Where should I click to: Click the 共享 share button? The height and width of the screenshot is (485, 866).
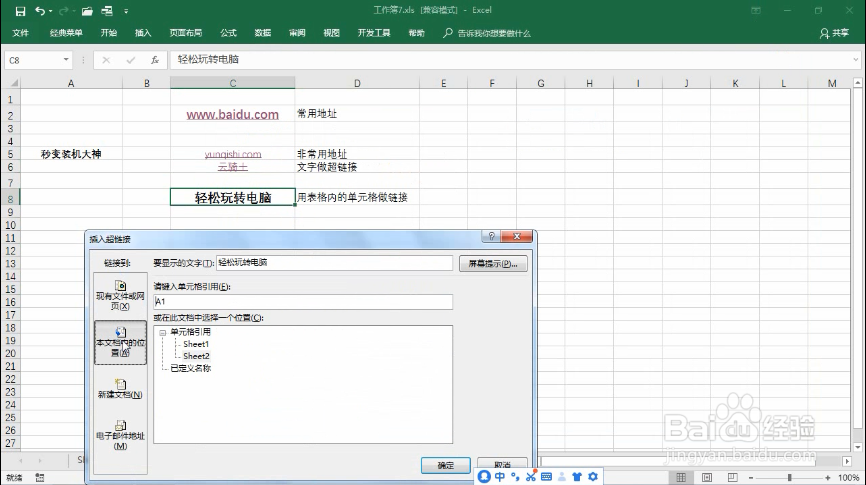point(835,34)
